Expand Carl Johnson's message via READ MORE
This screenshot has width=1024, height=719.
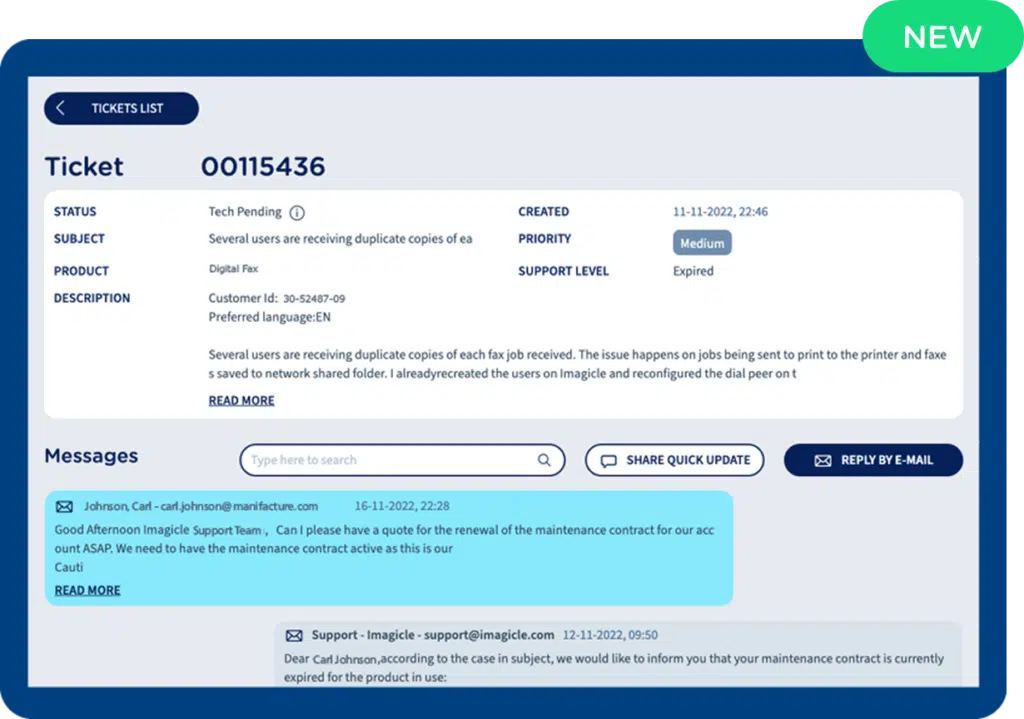click(87, 590)
